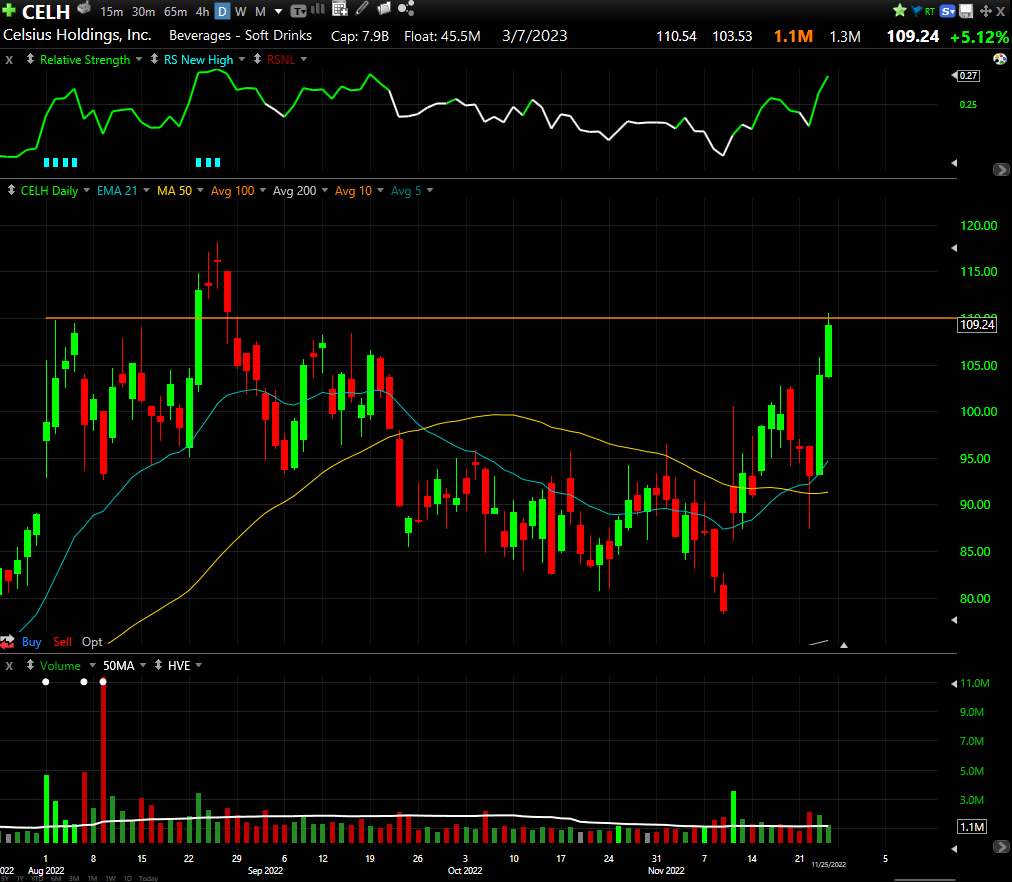Image resolution: width=1012 pixels, height=882 pixels.
Task: Open the chart template icon
Action: pos(298,11)
